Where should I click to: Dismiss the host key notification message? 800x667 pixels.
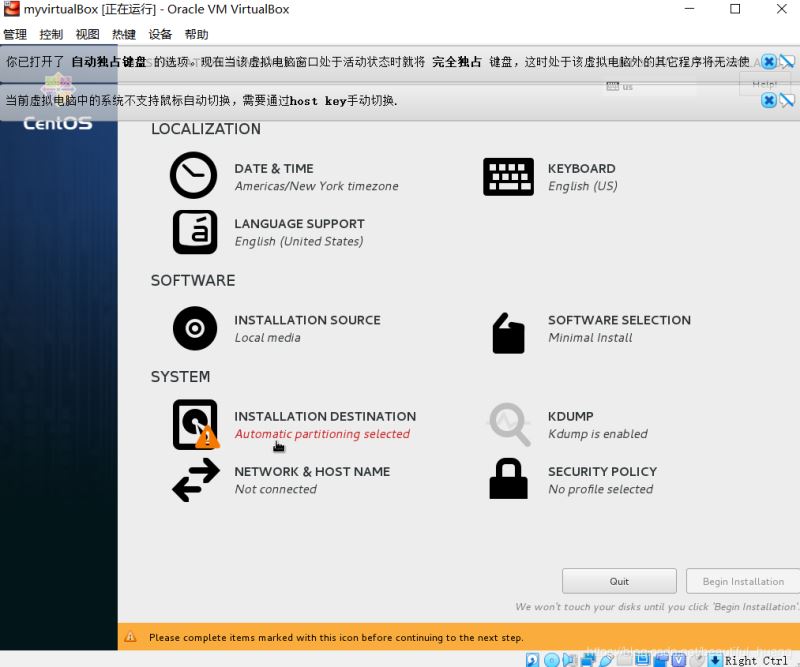coord(769,100)
